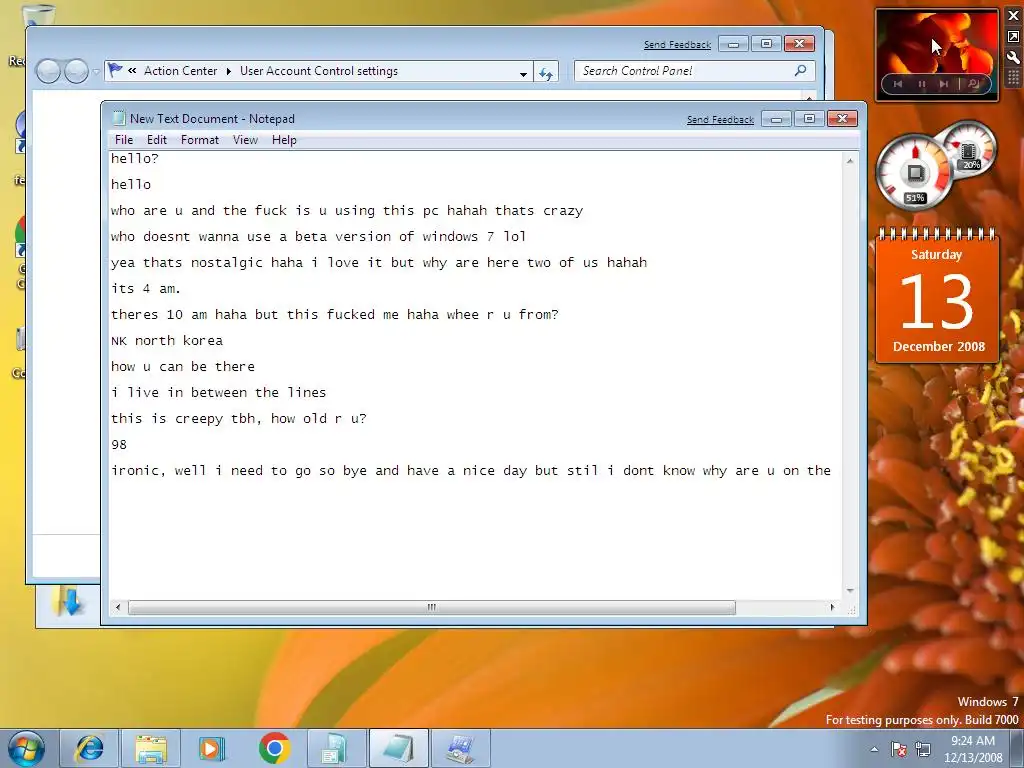
Task: Launch Windows Media Player from the taskbar
Action: [212, 748]
